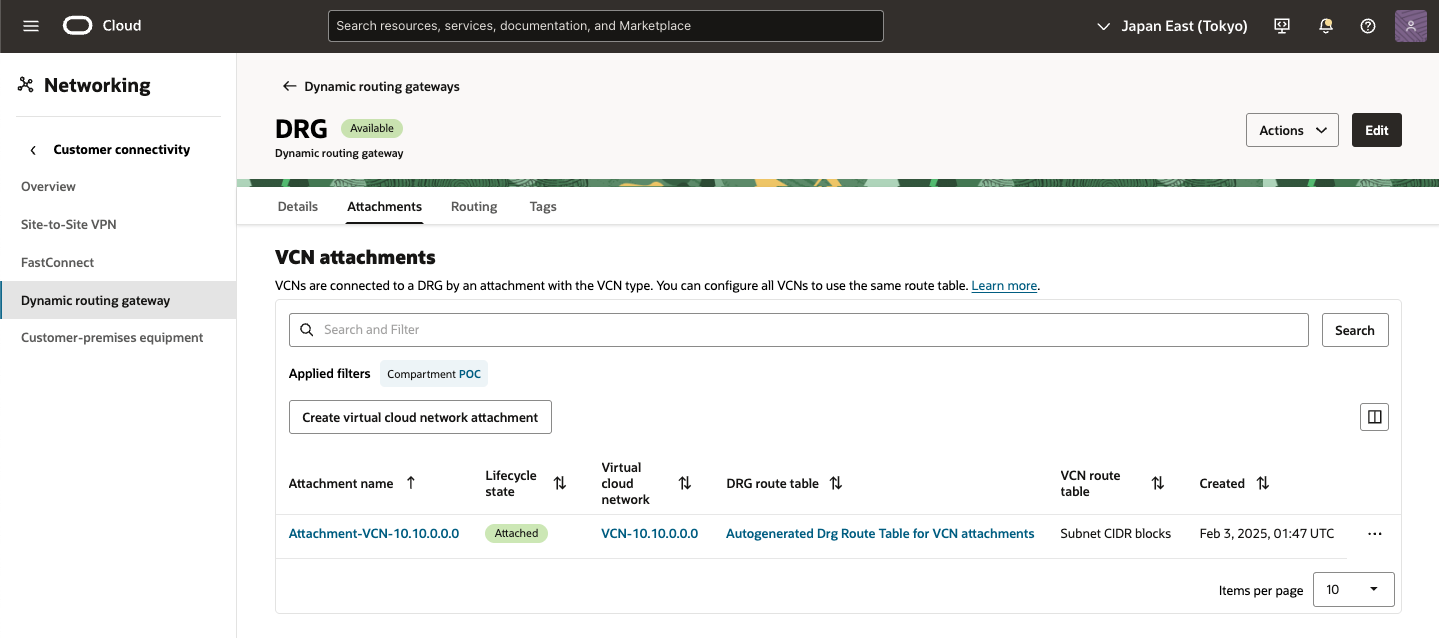Focus the Search and Filter field
The height and width of the screenshot is (638, 1439).
(x=799, y=330)
